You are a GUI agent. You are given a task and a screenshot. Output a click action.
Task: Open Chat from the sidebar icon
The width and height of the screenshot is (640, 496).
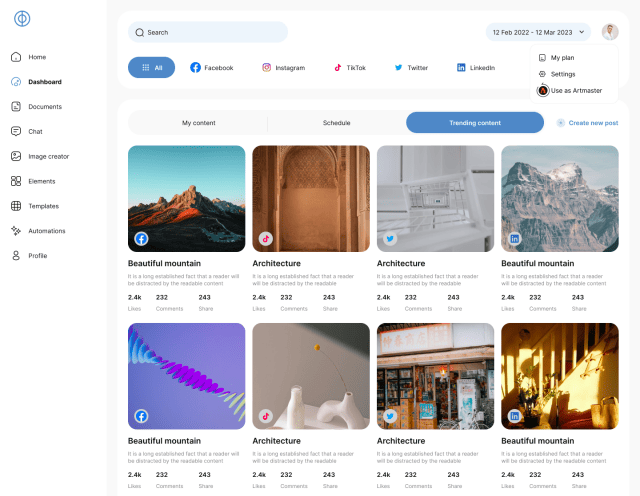tap(16, 131)
